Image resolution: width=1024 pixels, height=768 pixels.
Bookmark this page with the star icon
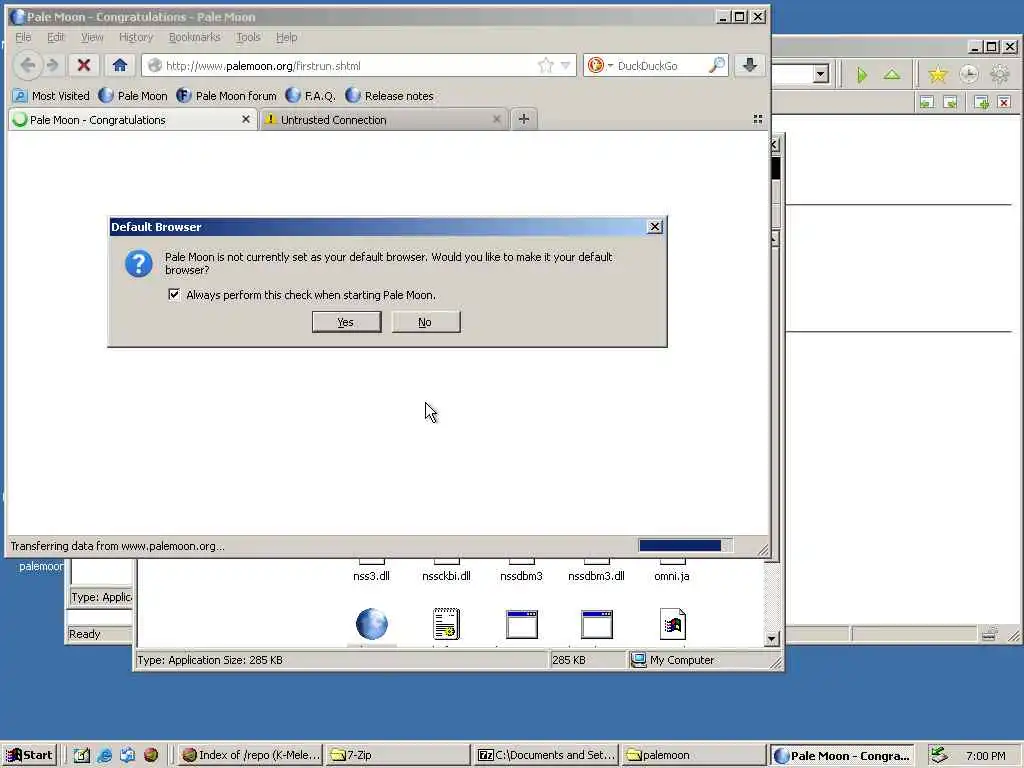click(545, 65)
